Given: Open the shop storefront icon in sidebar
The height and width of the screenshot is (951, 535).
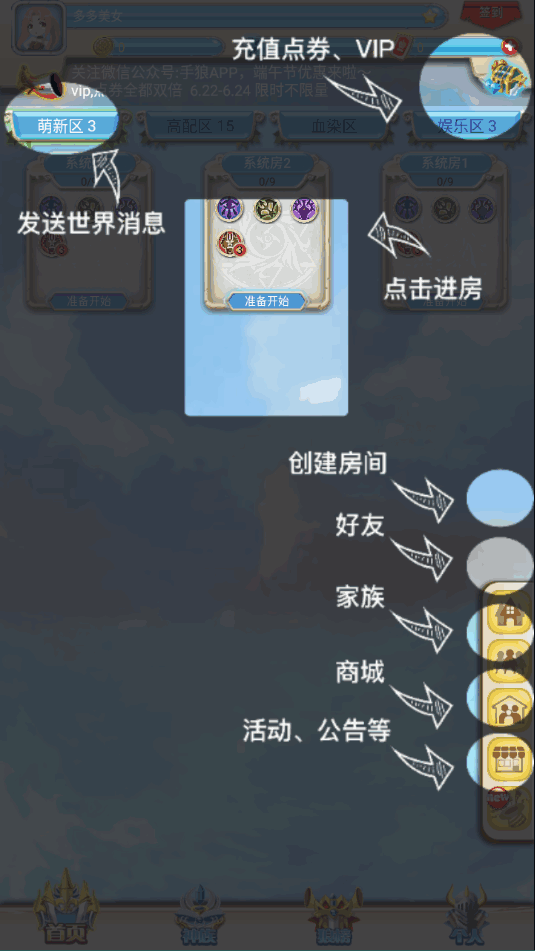Looking at the screenshot, I should click(x=510, y=758).
